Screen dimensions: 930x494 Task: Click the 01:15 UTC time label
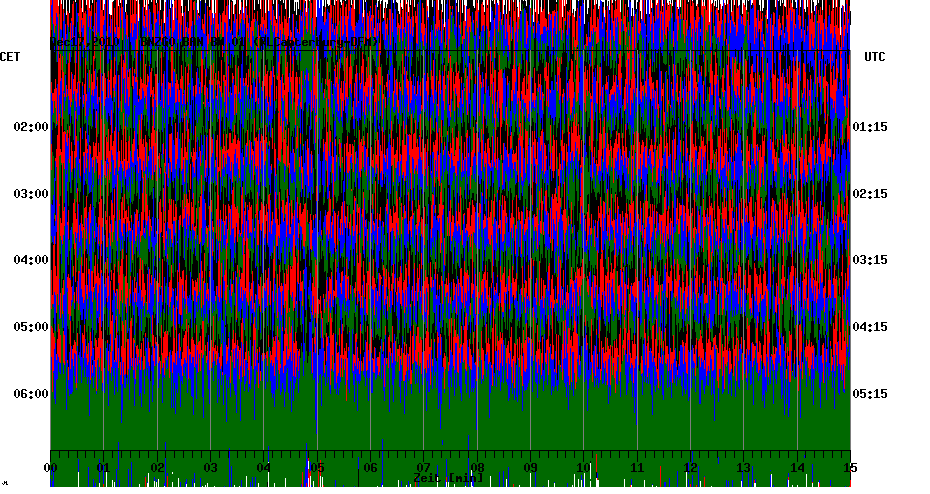tap(870, 127)
